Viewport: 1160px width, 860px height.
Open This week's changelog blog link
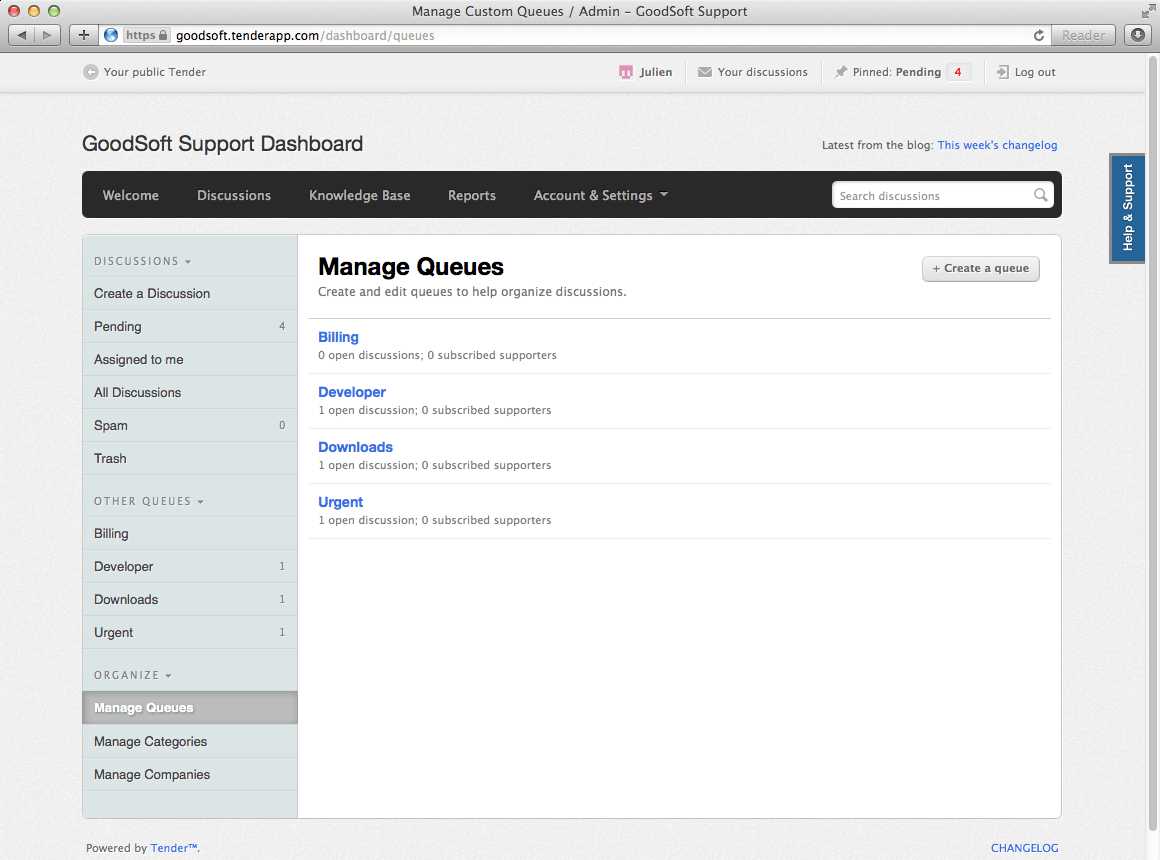pos(997,145)
